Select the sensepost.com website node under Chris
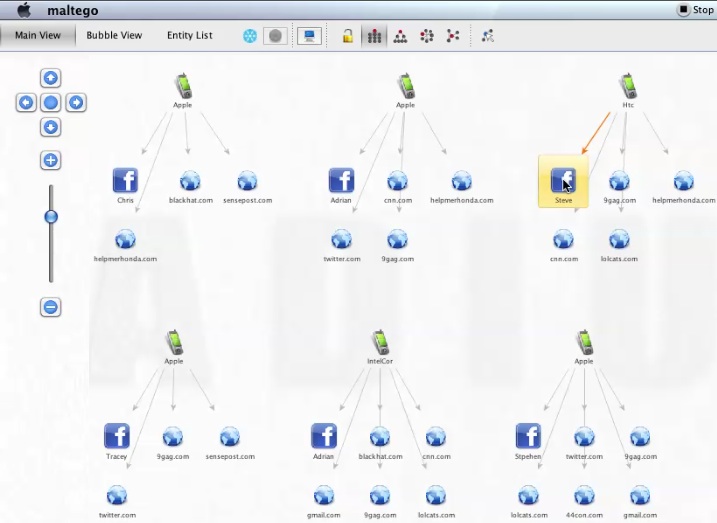Viewport: 717px width, 523px height. [247, 181]
